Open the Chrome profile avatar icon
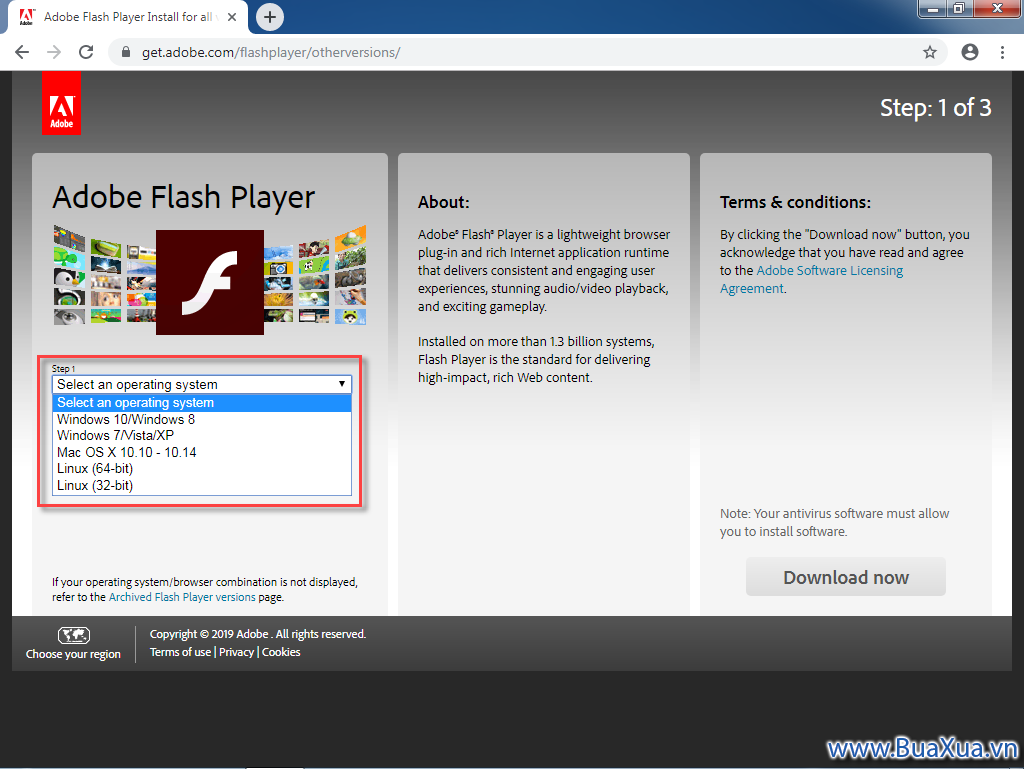Image resolution: width=1024 pixels, height=769 pixels. (x=970, y=52)
